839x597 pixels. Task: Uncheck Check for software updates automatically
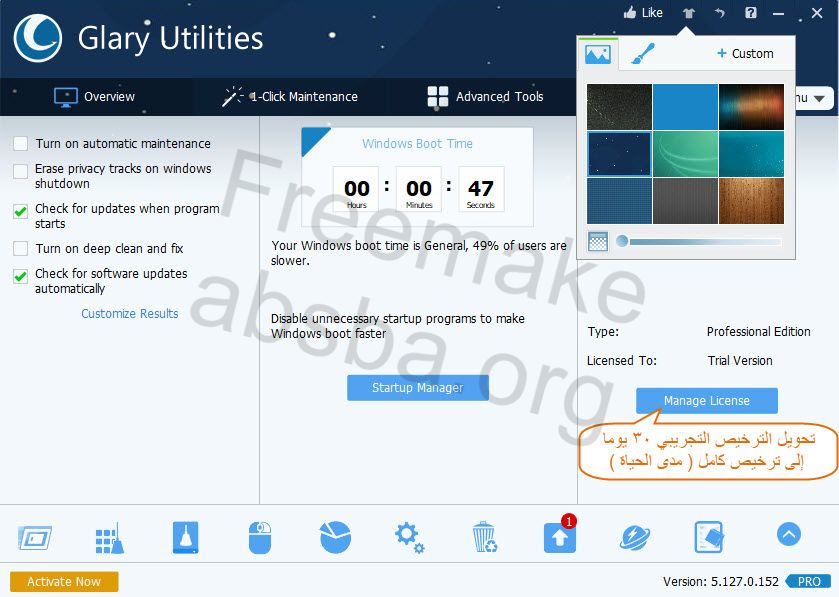[20, 276]
